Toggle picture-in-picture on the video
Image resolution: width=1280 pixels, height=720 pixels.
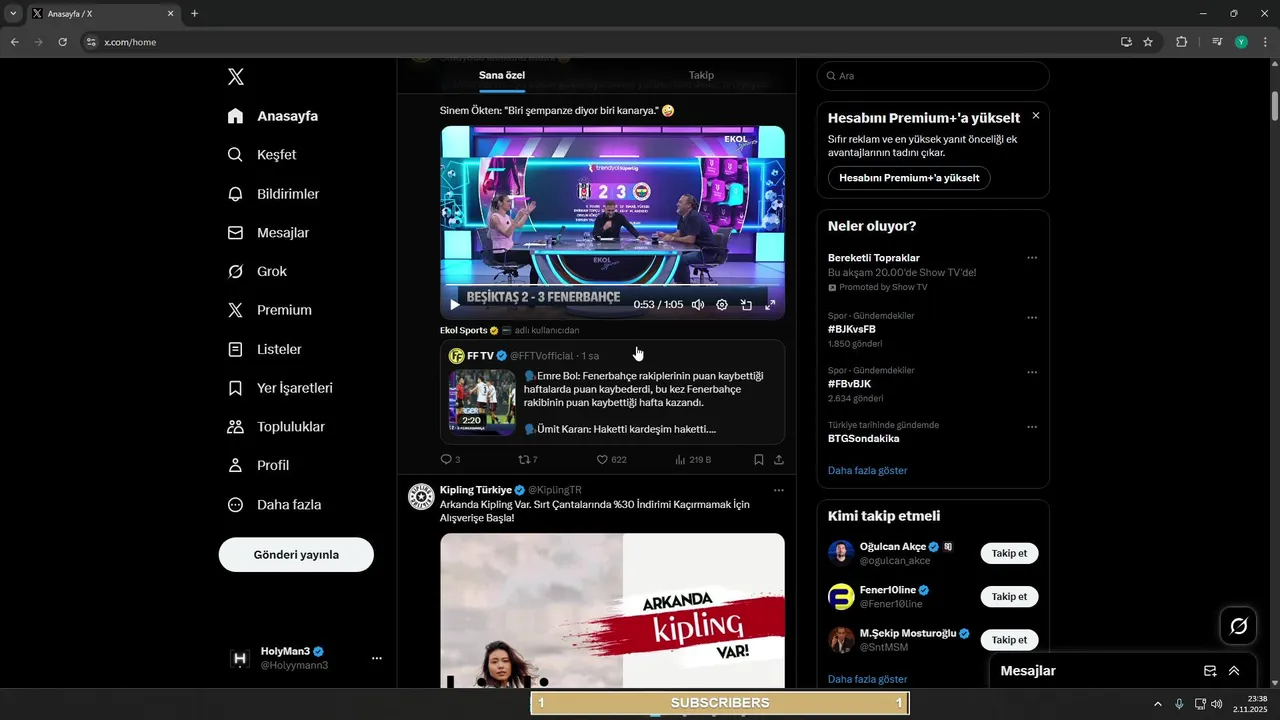coord(746,305)
